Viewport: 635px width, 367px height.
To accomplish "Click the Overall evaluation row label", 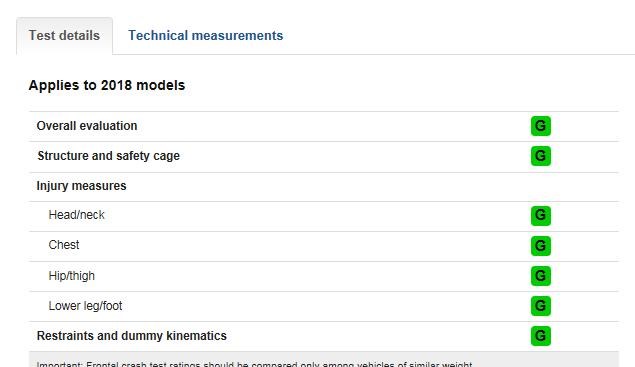I will (x=87, y=126).
